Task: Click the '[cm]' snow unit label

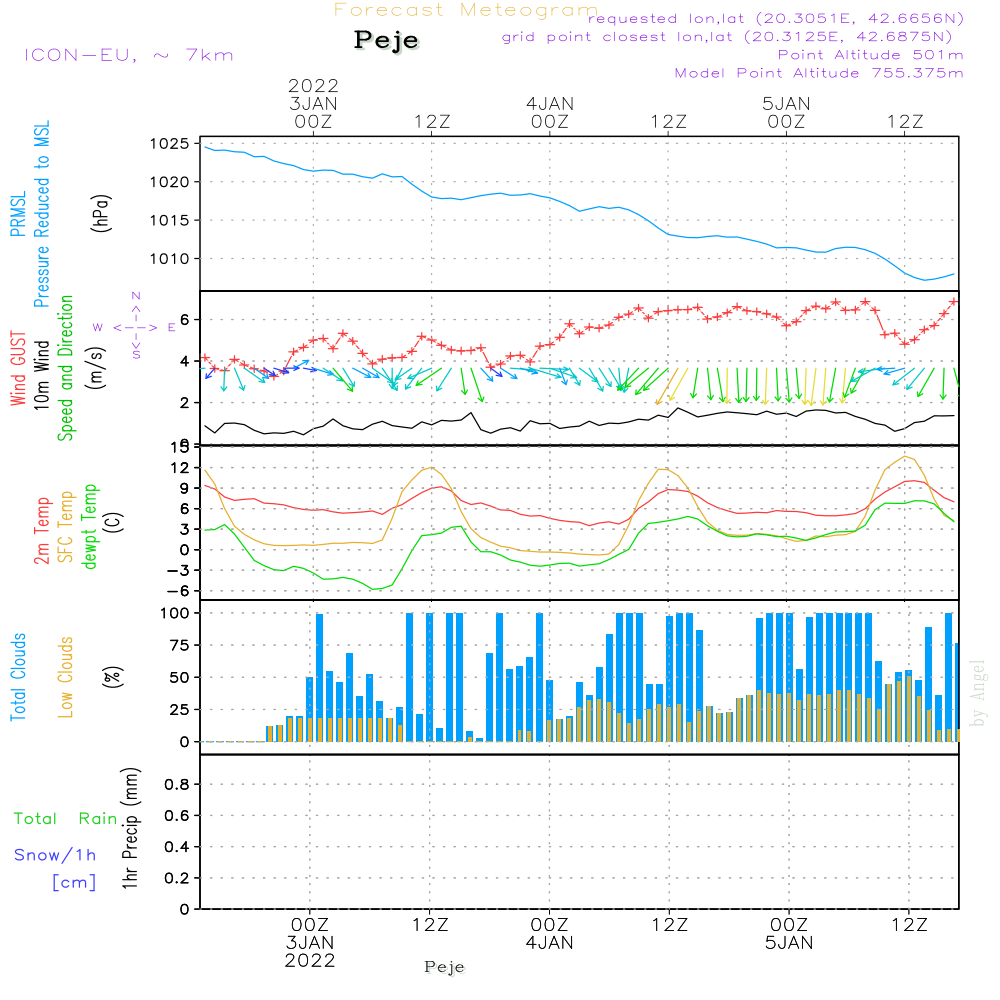Action: [74, 883]
